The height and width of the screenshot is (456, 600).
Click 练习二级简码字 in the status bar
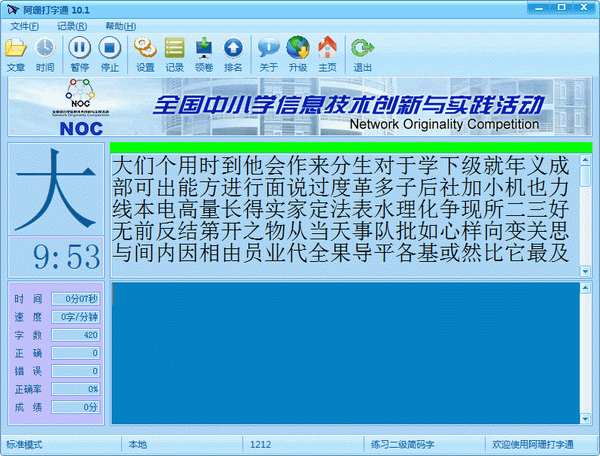coord(403,445)
